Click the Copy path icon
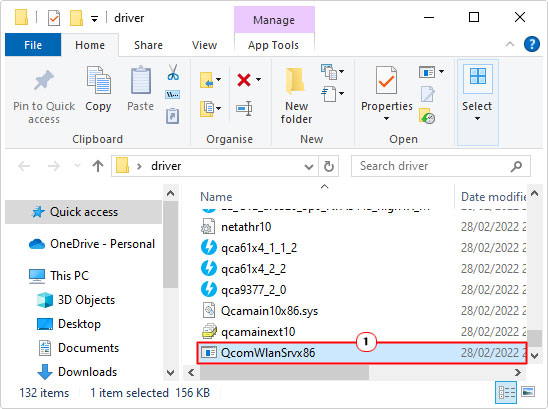The image size is (548, 409). tap(173, 94)
